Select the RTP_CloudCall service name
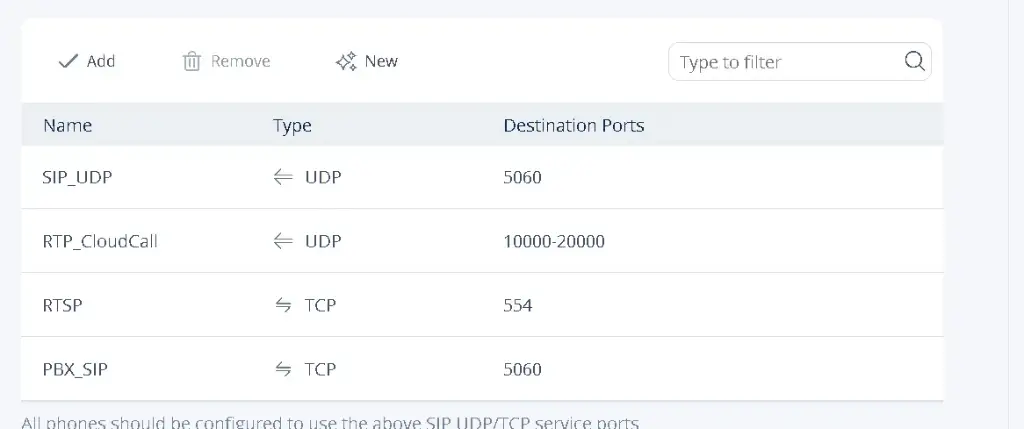Viewport: 1024px width, 429px height. 100,241
